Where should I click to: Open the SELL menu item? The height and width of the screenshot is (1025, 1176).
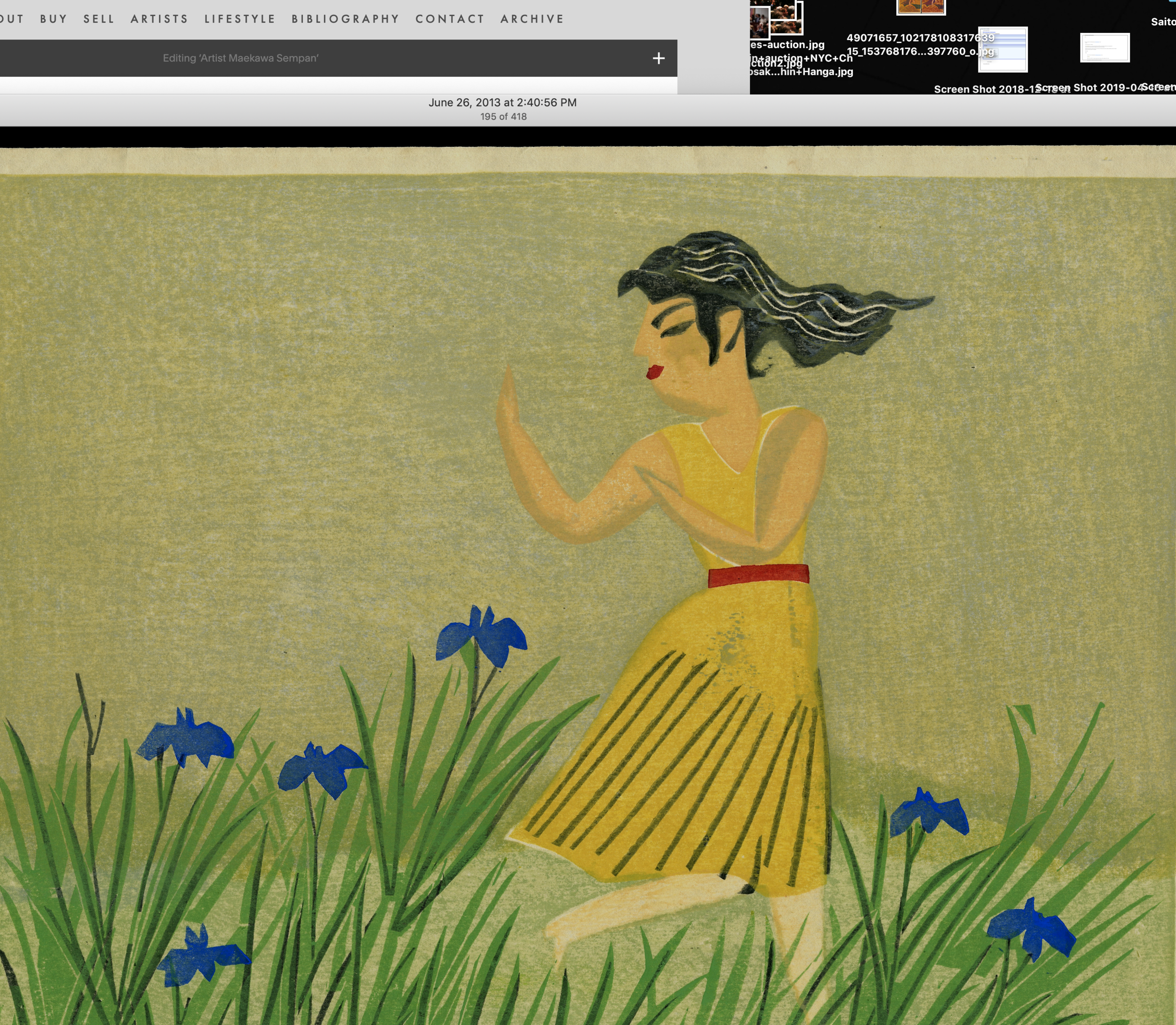pyautogui.click(x=99, y=19)
